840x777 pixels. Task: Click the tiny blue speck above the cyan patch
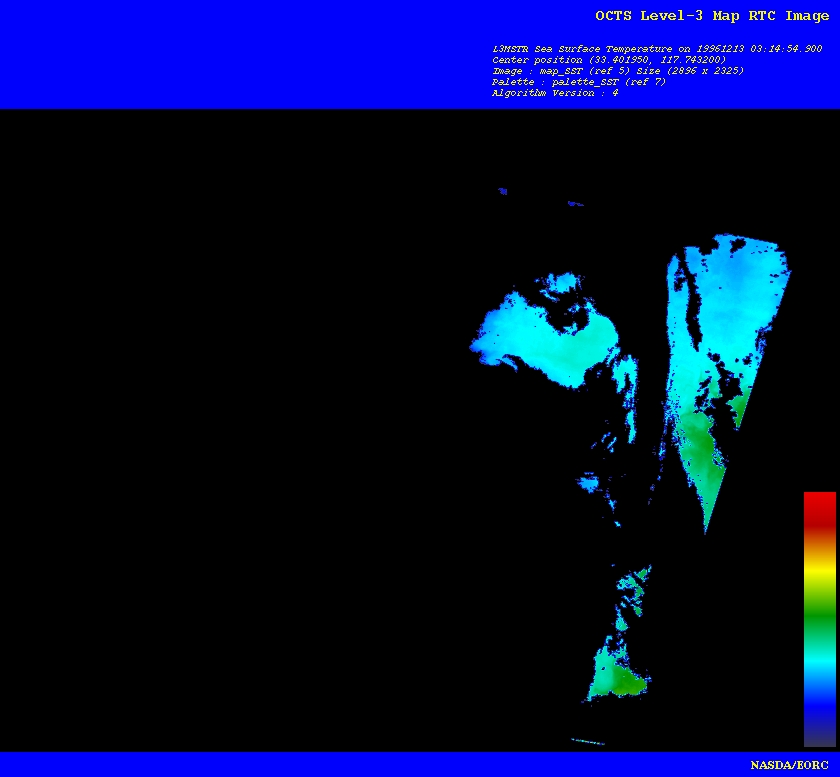503,191
